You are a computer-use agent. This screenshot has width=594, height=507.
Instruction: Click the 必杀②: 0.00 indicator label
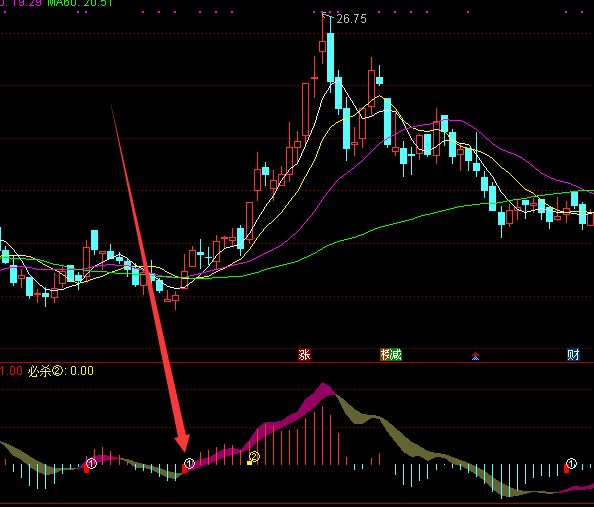(x=61, y=371)
